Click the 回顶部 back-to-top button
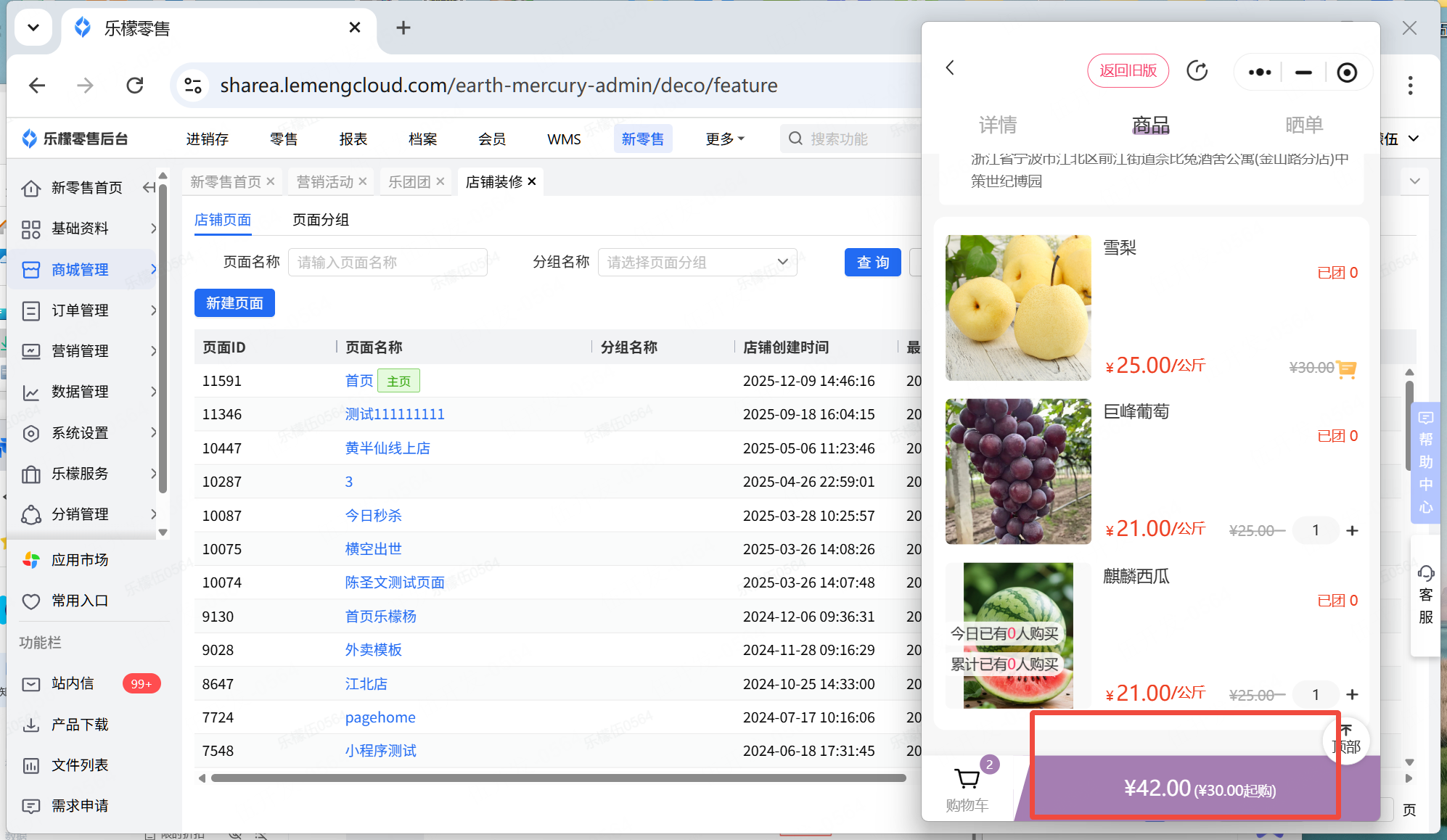Image resolution: width=1447 pixels, height=840 pixels. 1347,739
